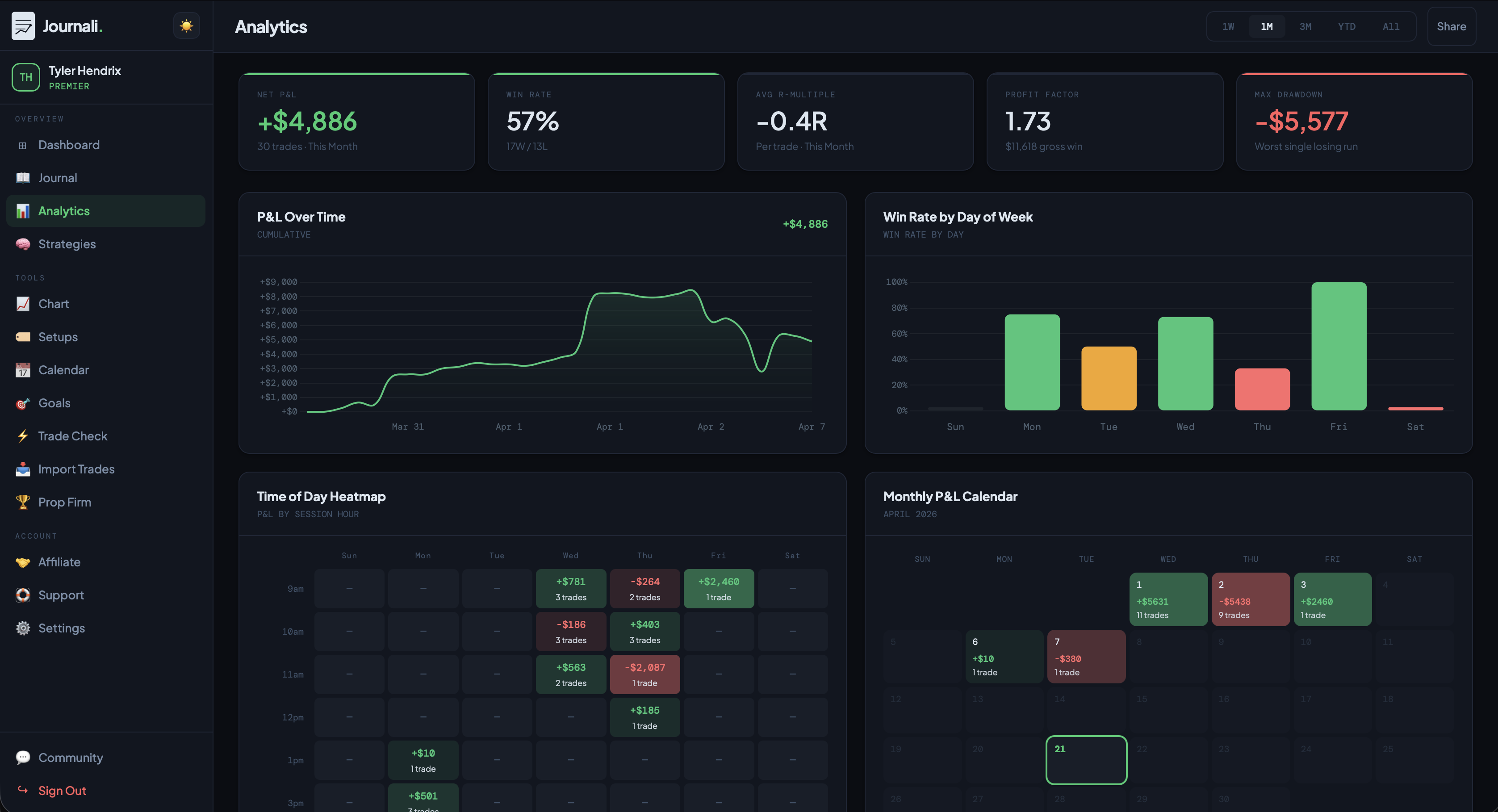Click the Prop Firm trophy icon

(x=23, y=502)
